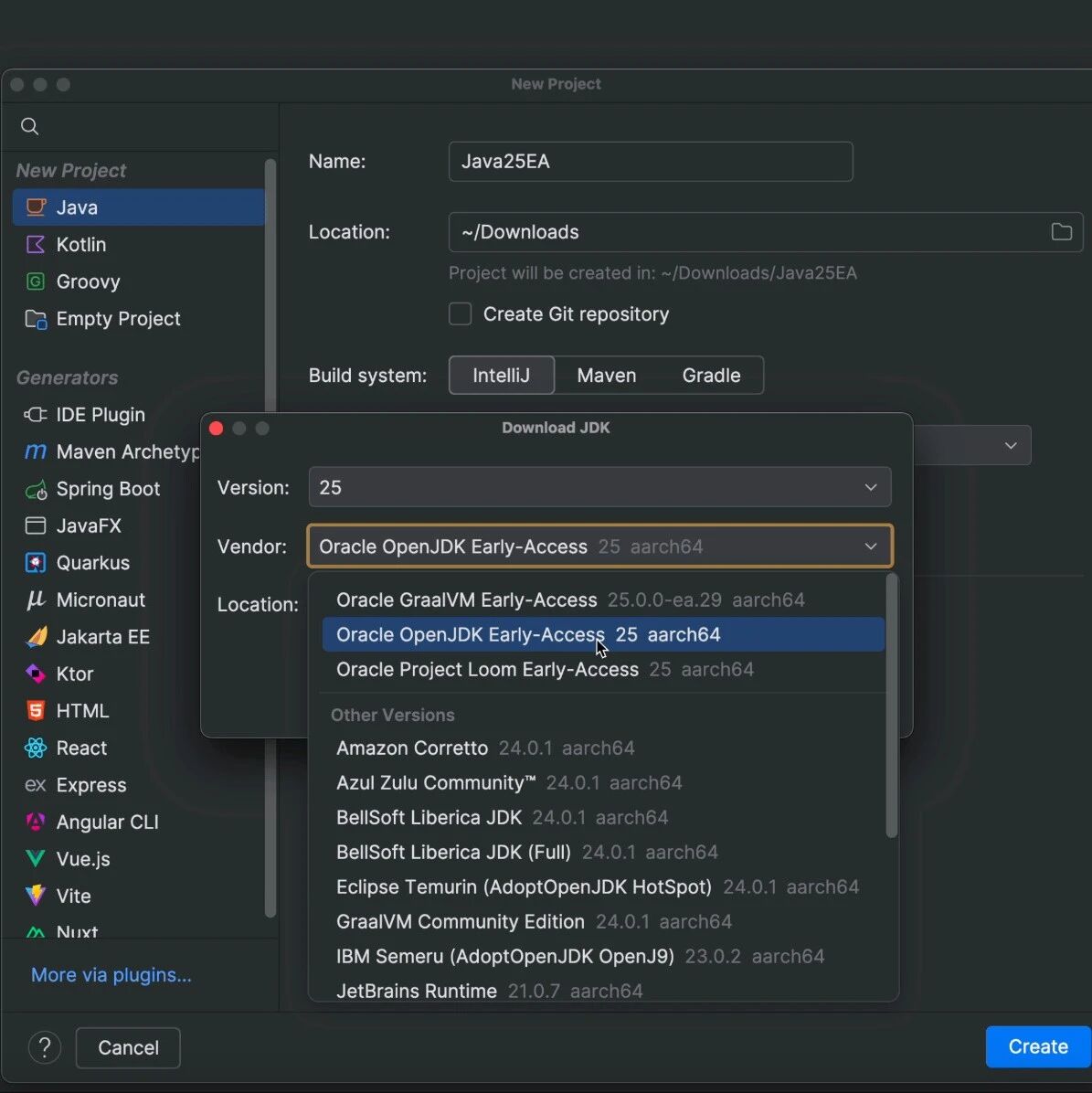1092x1093 pixels.
Task: Pick the HTML generator icon
Action: pyautogui.click(x=36, y=710)
